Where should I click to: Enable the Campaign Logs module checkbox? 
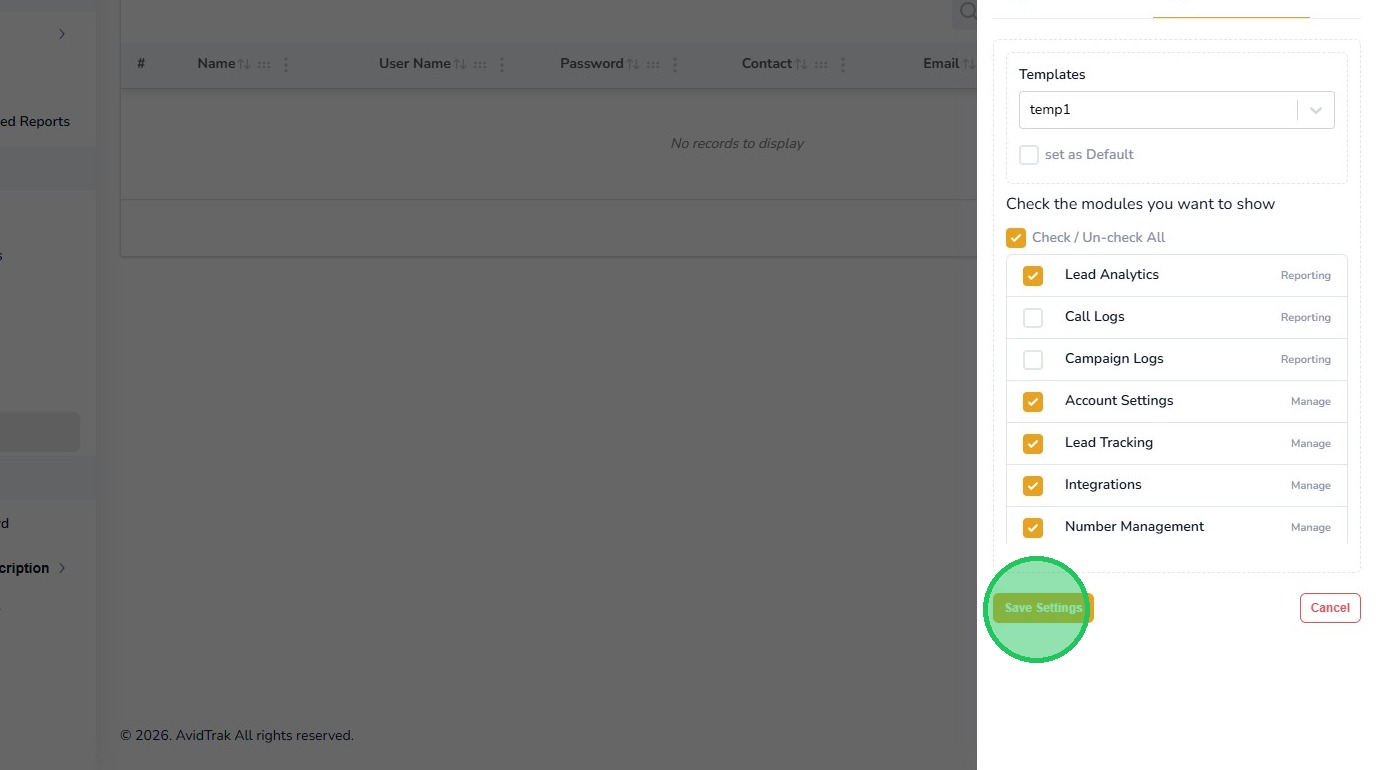point(1033,360)
